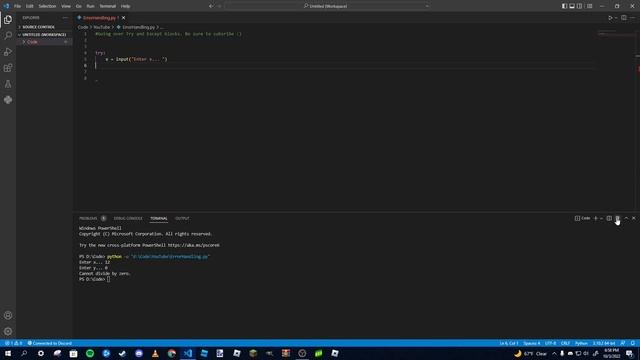Open the Explorer view in activity bar
This screenshot has height=360, width=640.
point(8,19)
